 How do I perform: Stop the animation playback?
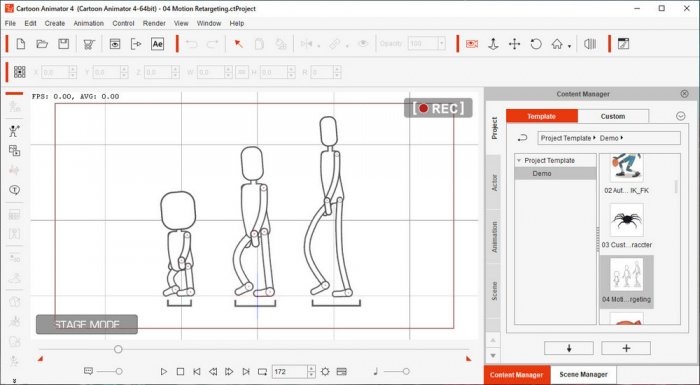click(x=180, y=372)
